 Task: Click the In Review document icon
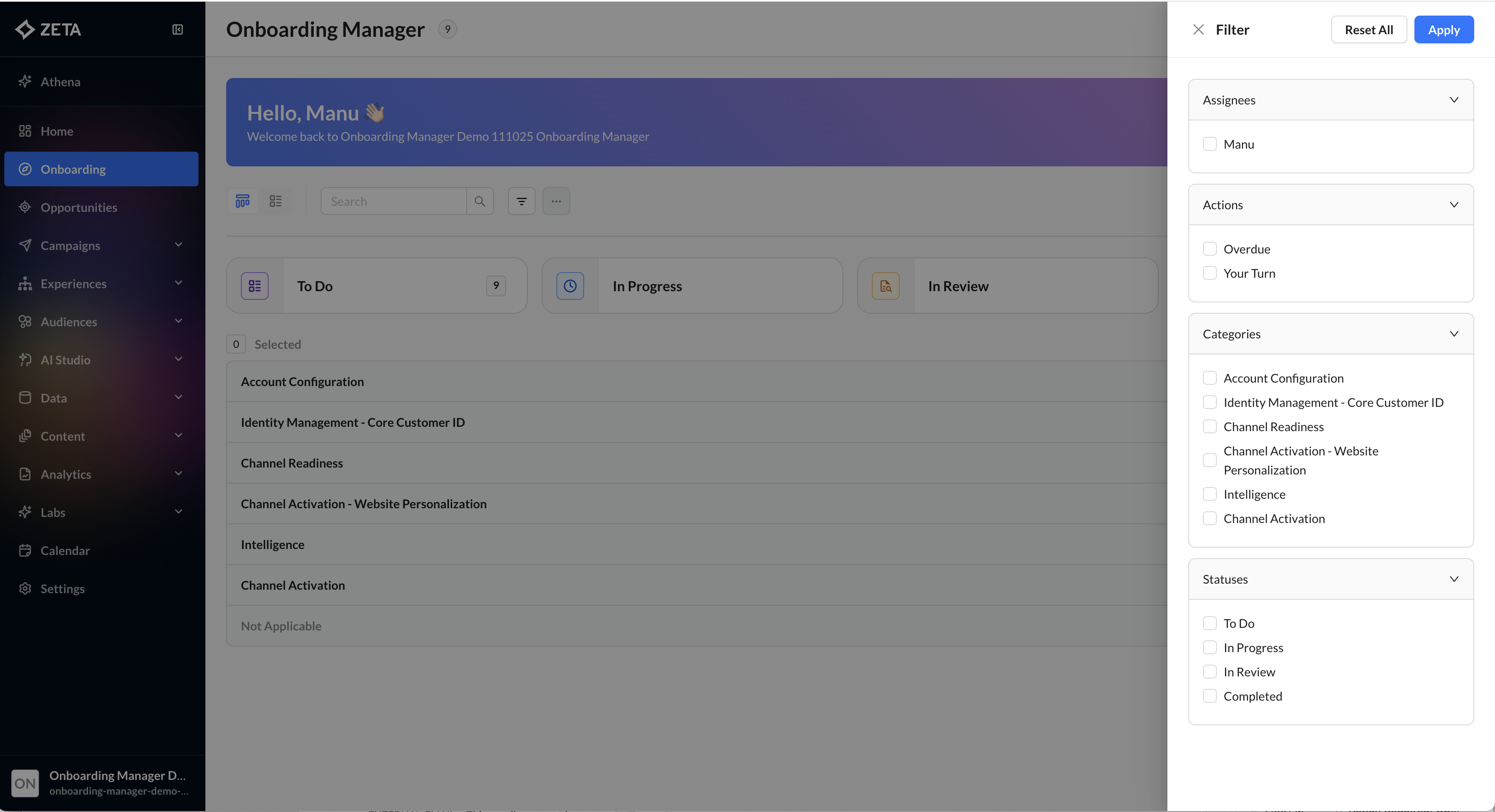[885, 286]
